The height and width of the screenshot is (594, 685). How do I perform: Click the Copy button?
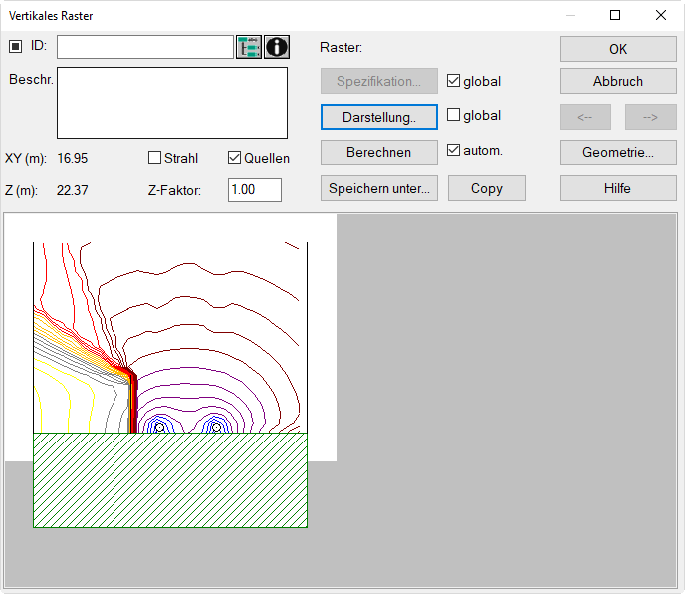pos(487,188)
